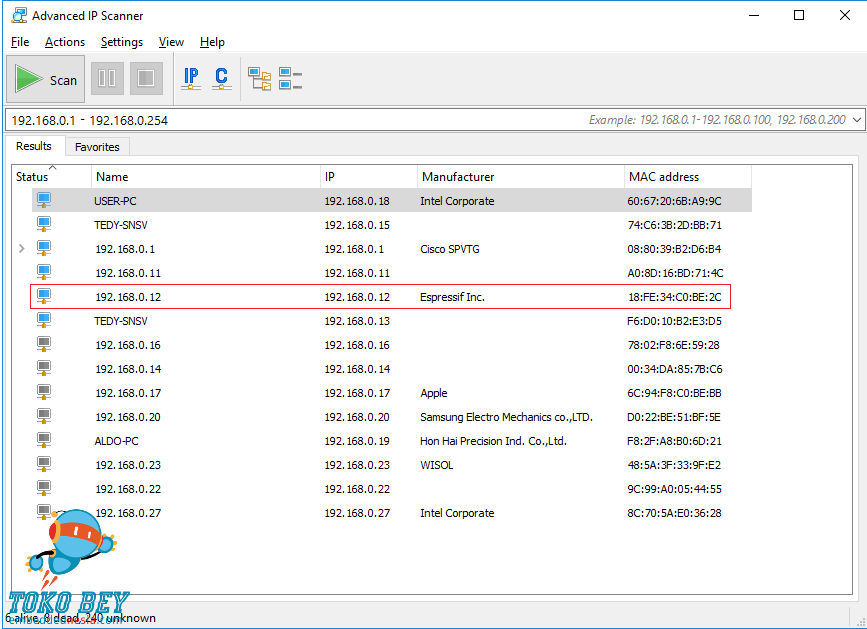Click the computer icon for TEDY-SNSV 192.168.0.15
This screenshot has height=629, width=867.
tap(44, 224)
